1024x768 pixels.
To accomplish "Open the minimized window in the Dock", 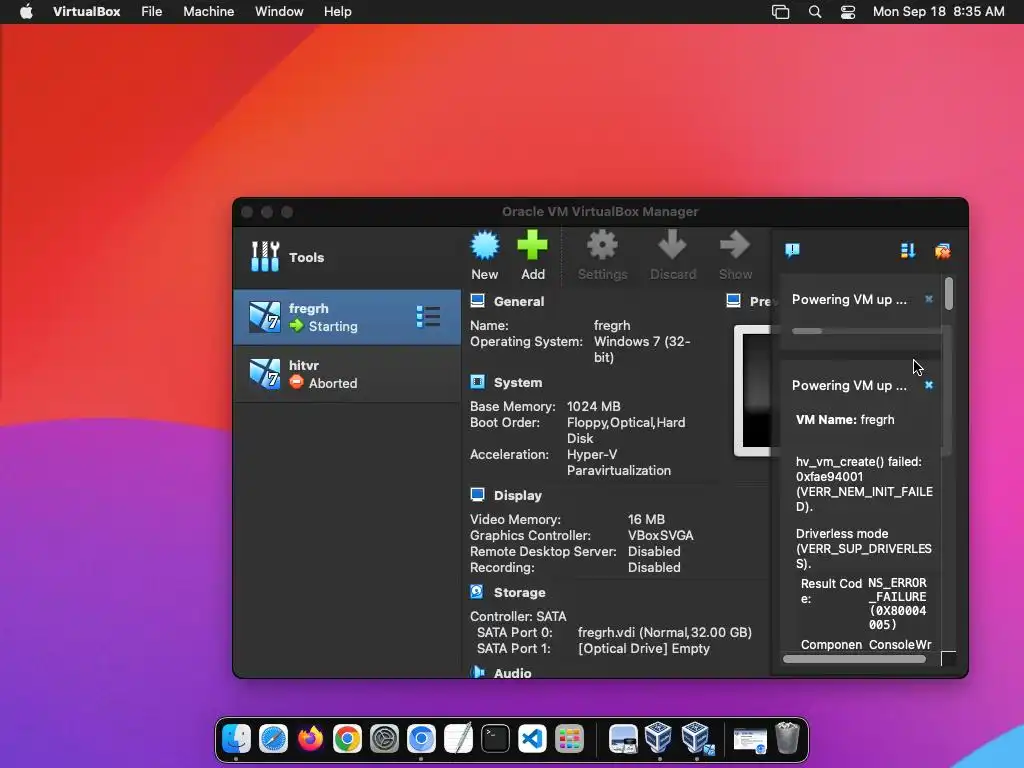I will 750,741.
